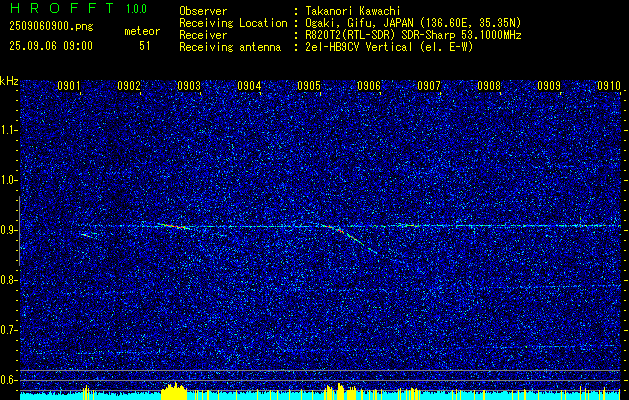This screenshot has width=629, height=400.
Task: Click the HROFFT program title
Action: [x=62, y=8]
